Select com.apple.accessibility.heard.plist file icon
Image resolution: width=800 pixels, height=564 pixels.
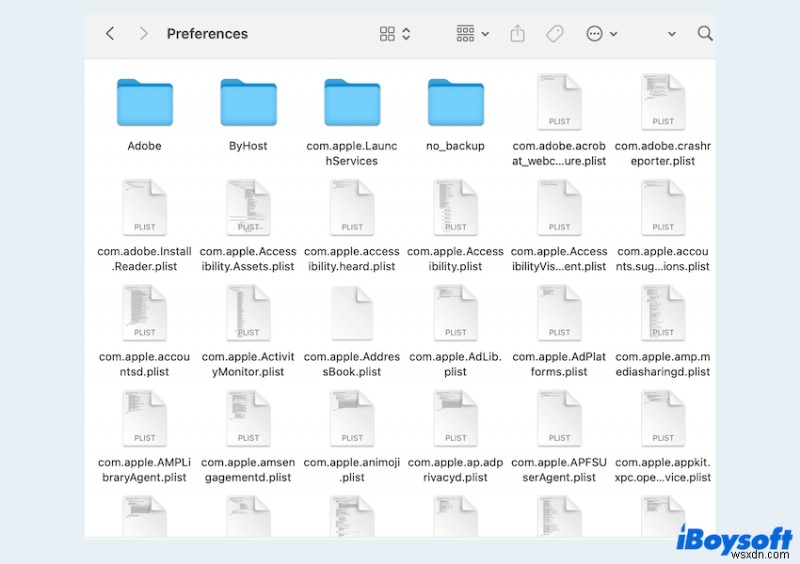click(x=352, y=207)
